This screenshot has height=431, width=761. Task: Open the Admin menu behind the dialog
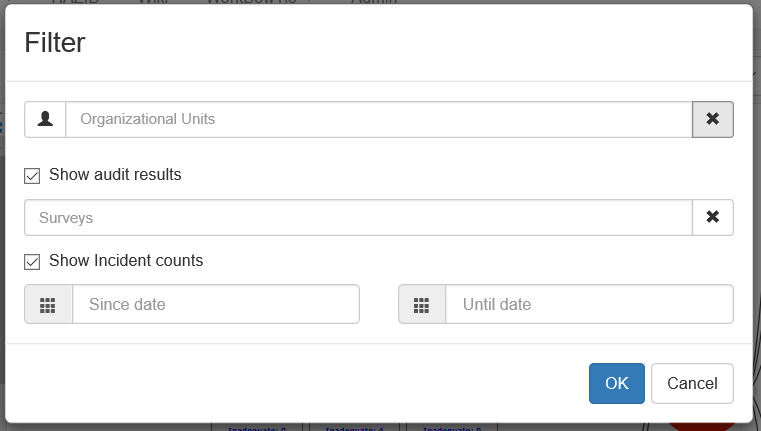(x=373, y=2)
